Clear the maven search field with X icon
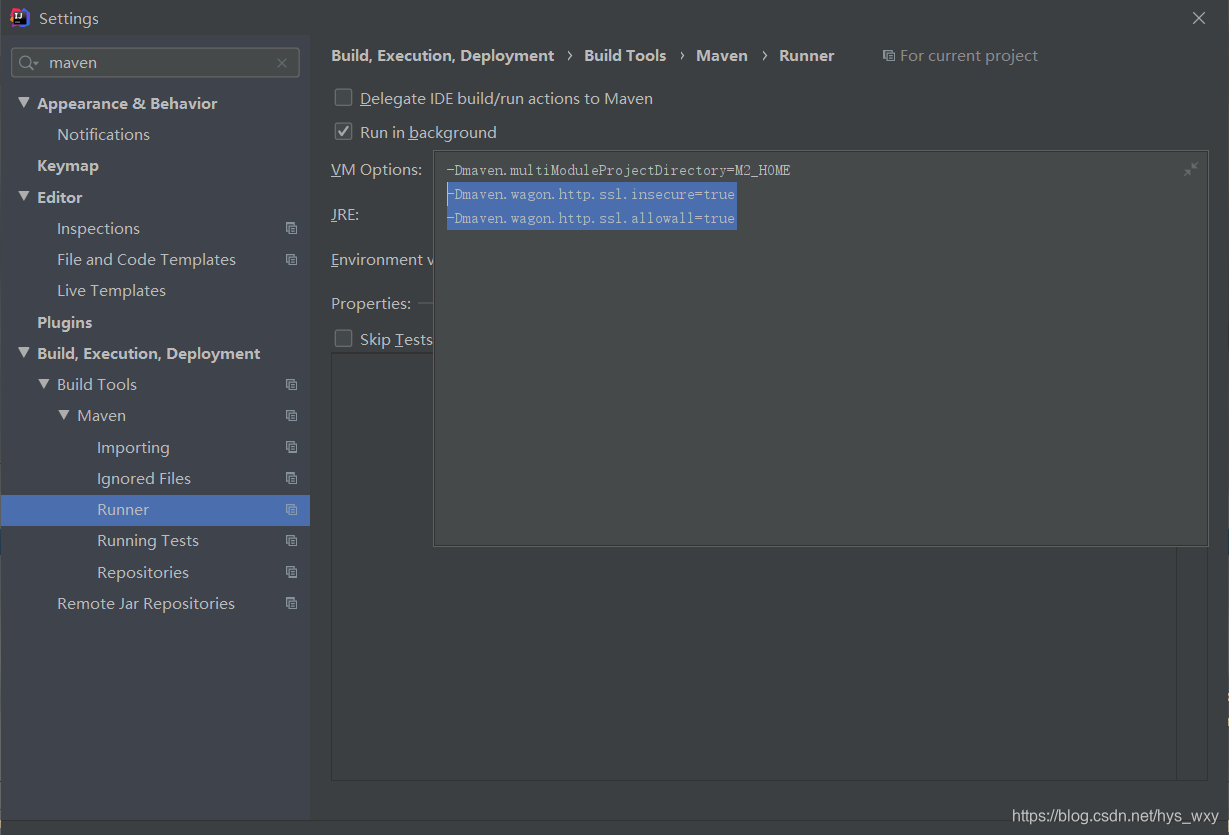1229x835 pixels. coord(282,62)
